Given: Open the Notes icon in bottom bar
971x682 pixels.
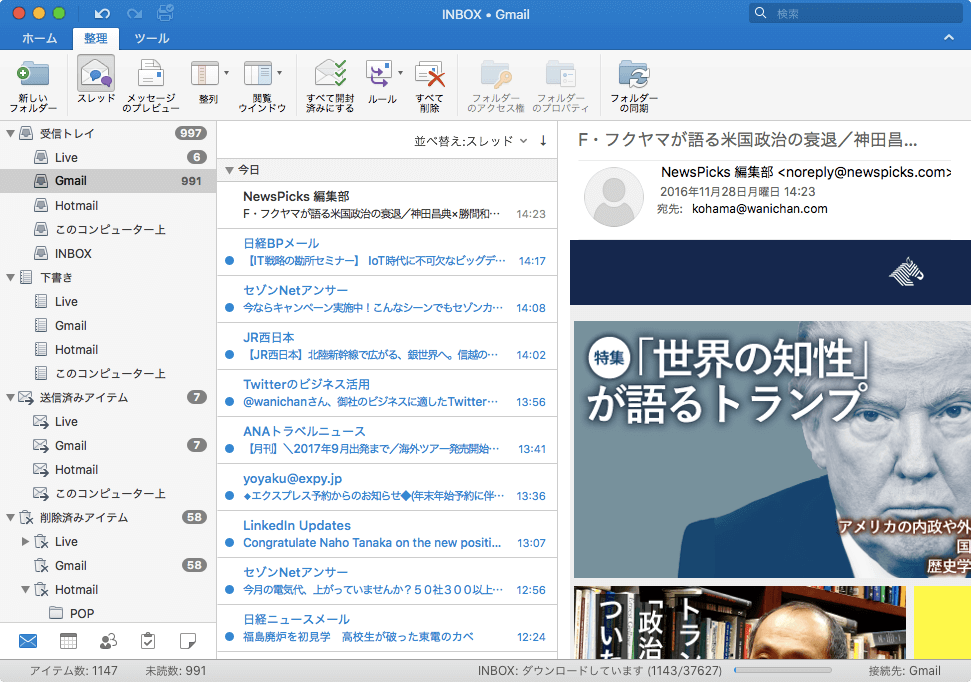Looking at the screenshot, I should point(187,641).
